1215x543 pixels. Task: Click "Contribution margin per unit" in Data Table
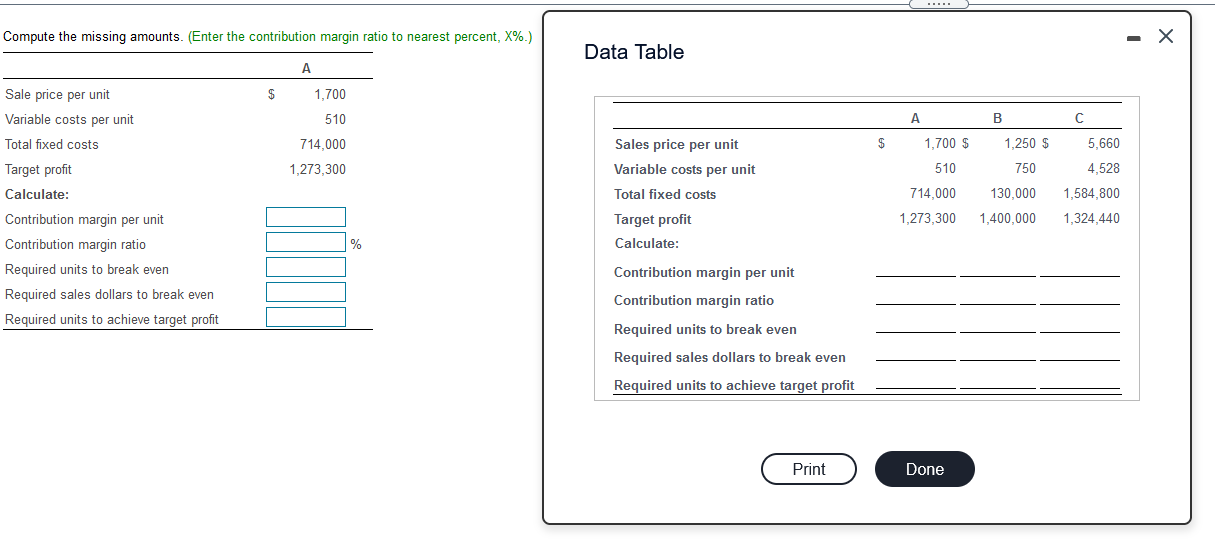point(704,273)
